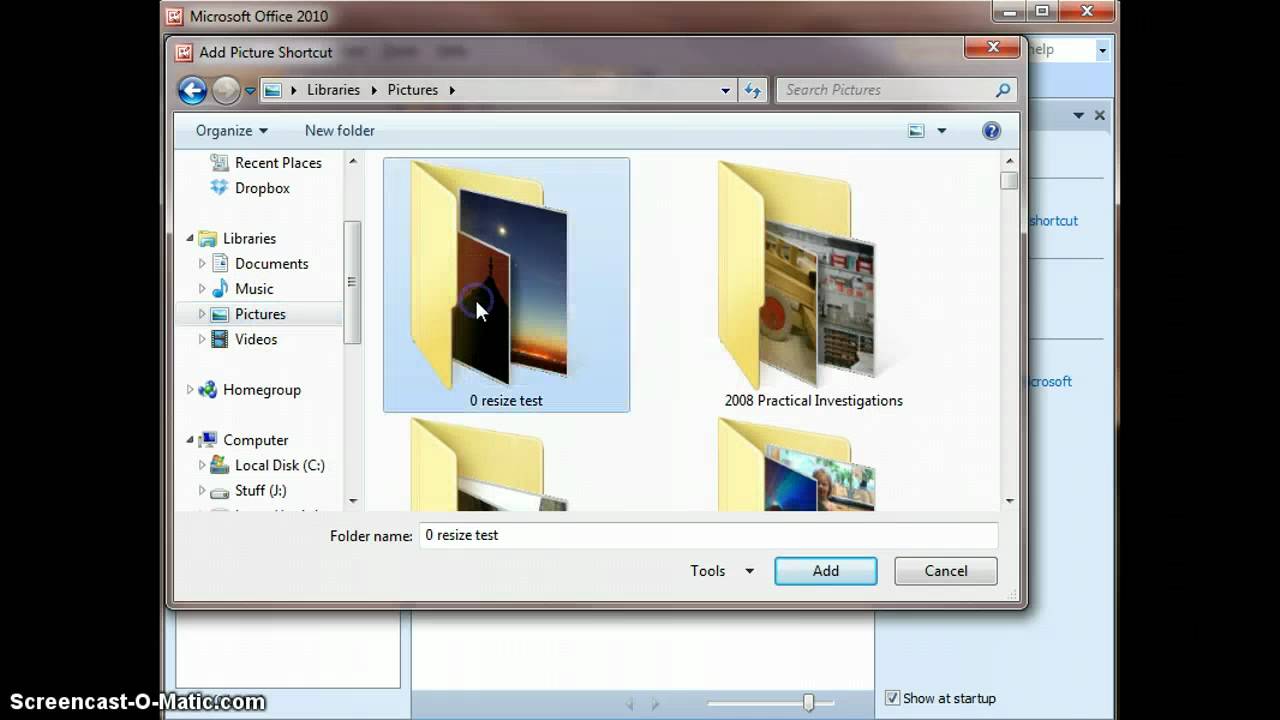Open the views options dropdown arrow
The image size is (1280, 720).
pos(941,131)
